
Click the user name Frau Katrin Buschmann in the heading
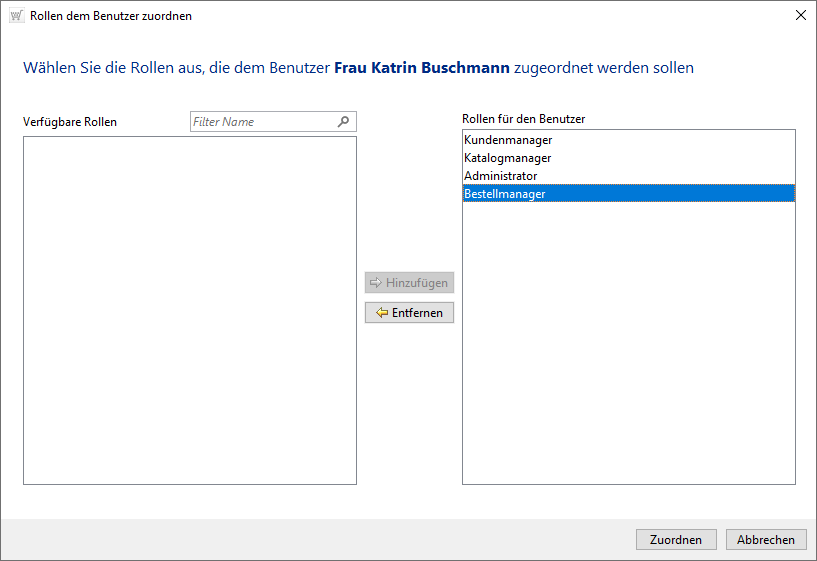tap(422, 68)
